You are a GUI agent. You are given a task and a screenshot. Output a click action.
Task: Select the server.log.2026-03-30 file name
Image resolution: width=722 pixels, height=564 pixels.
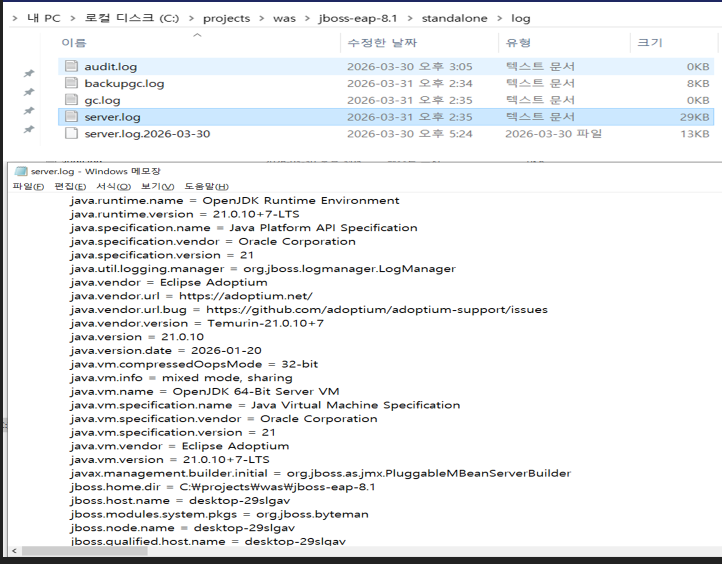(x=147, y=134)
